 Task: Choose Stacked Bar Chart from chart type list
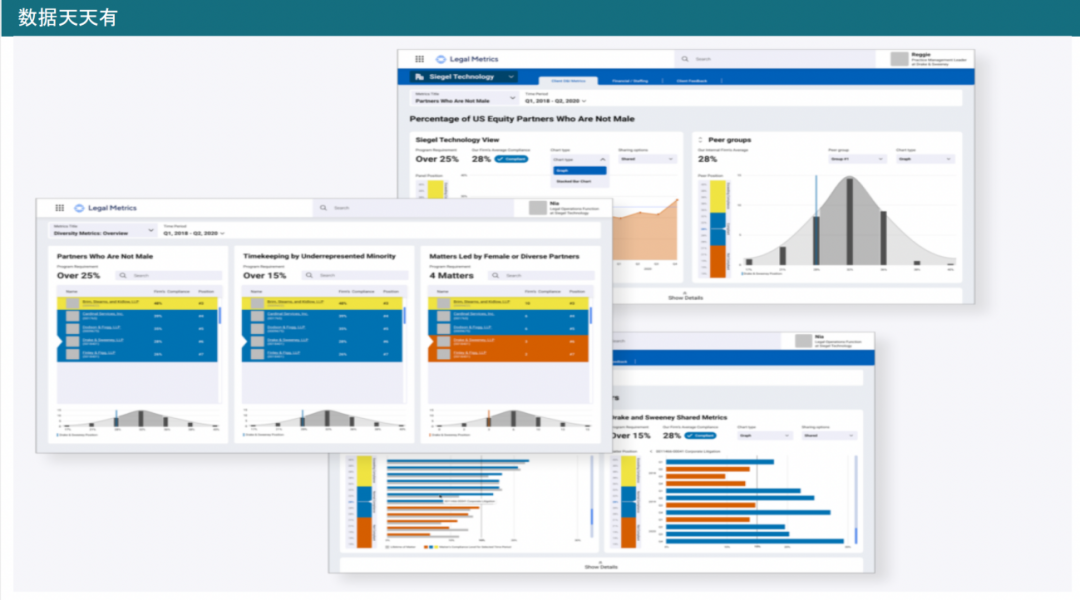tap(572, 181)
